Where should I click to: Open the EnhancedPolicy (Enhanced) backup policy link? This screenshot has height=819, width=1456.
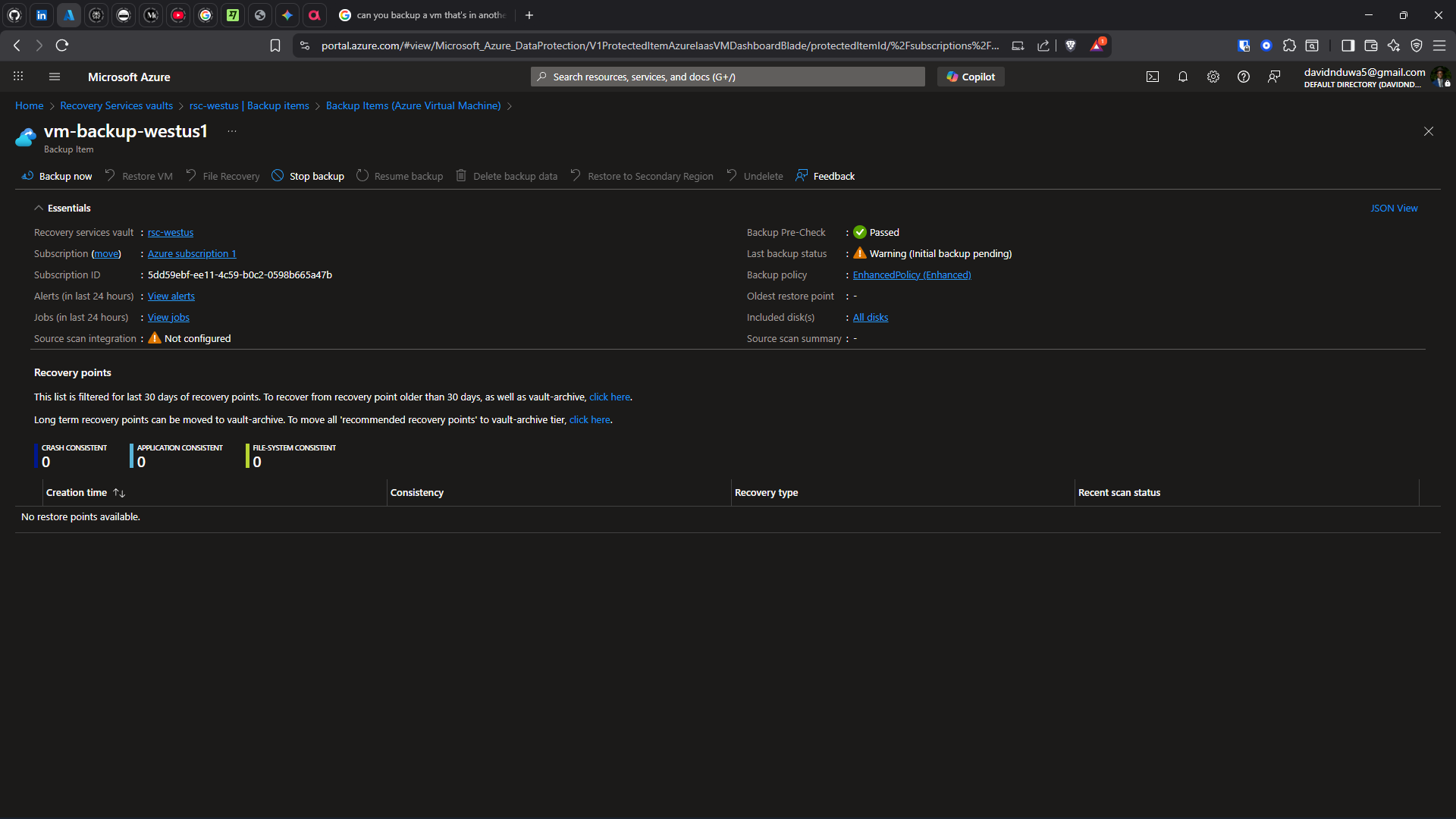912,275
